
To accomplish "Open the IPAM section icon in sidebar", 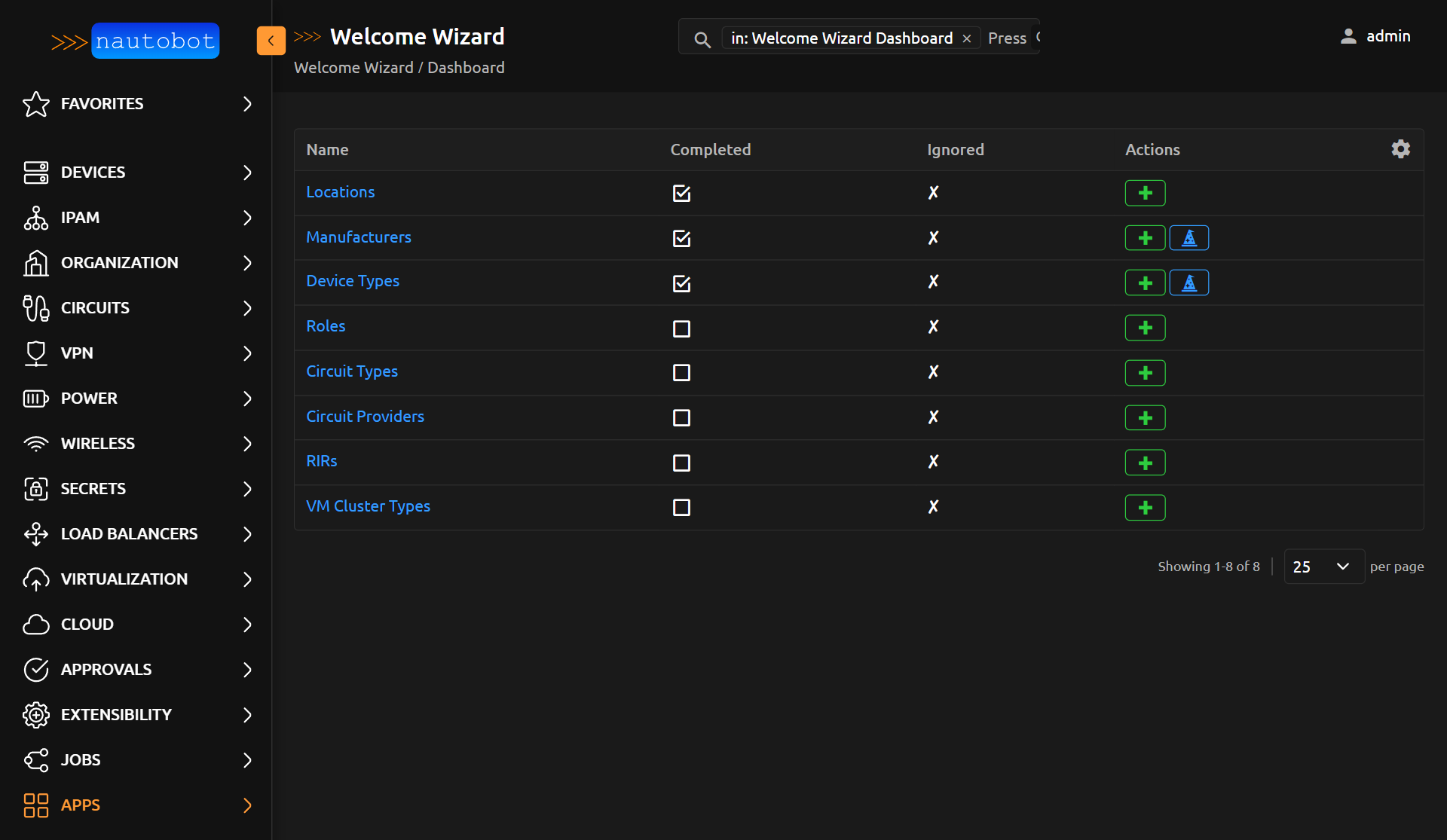I will pyautogui.click(x=35, y=218).
